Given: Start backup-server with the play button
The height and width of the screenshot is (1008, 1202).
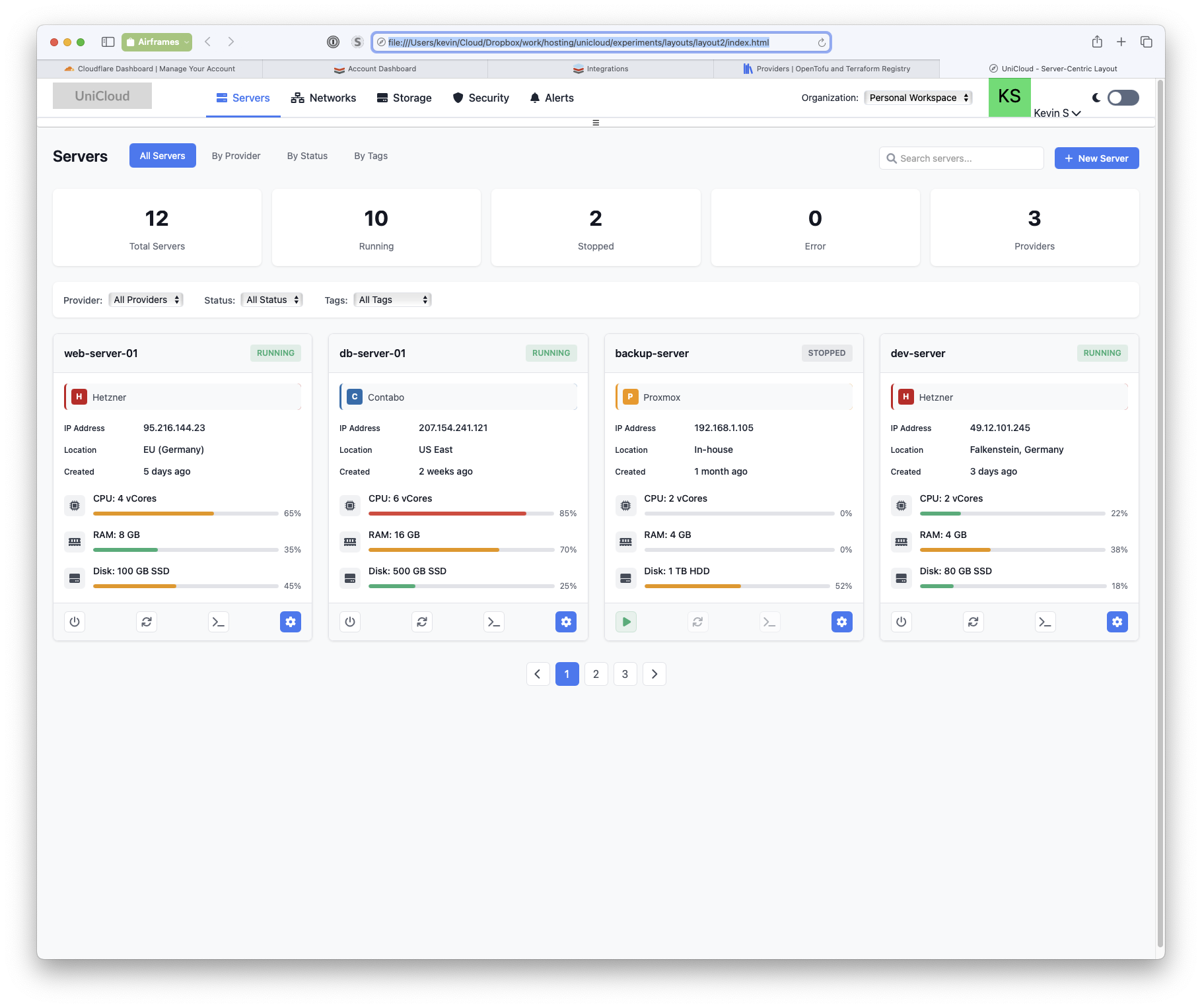Looking at the screenshot, I should click(x=626, y=622).
